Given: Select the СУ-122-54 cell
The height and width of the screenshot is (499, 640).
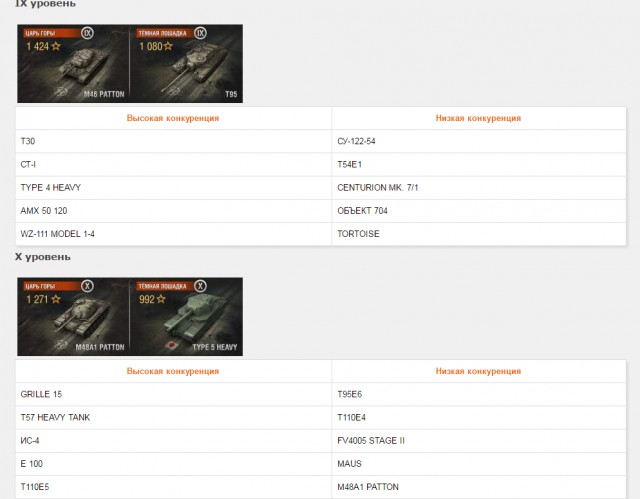Looking at the screenshot, I should point(479,141).
